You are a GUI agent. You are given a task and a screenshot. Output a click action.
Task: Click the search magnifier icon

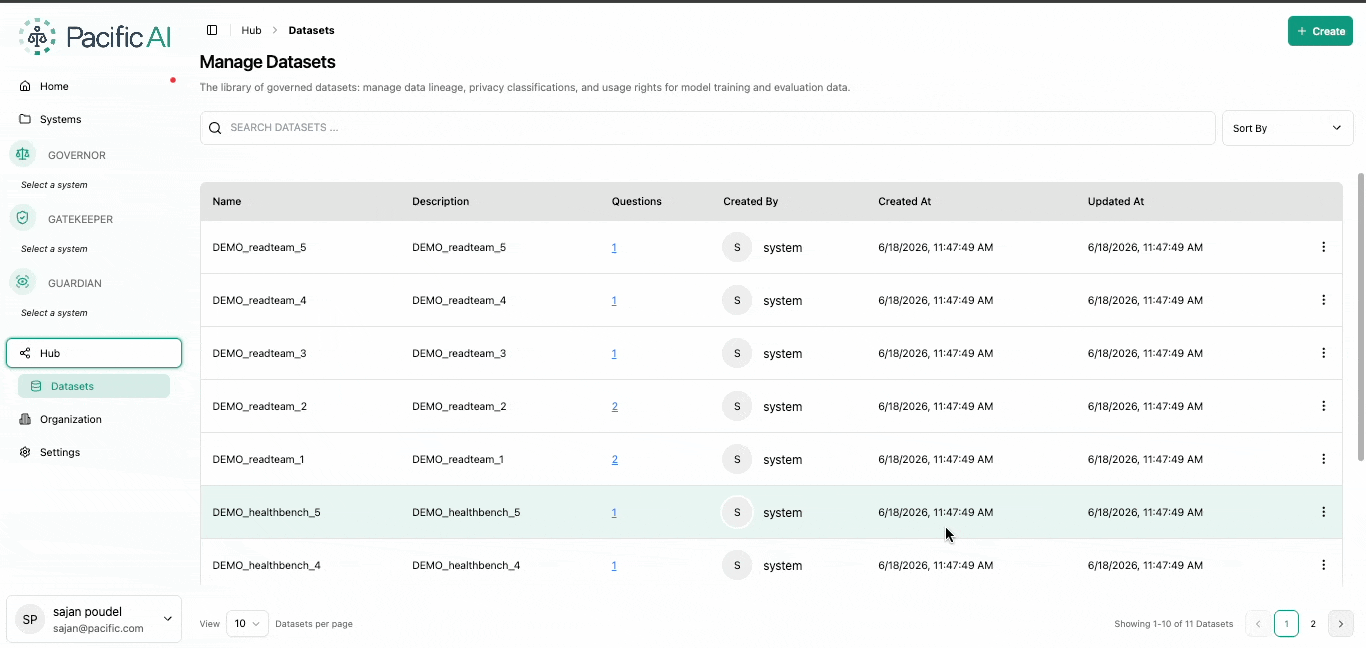point(215,128)
